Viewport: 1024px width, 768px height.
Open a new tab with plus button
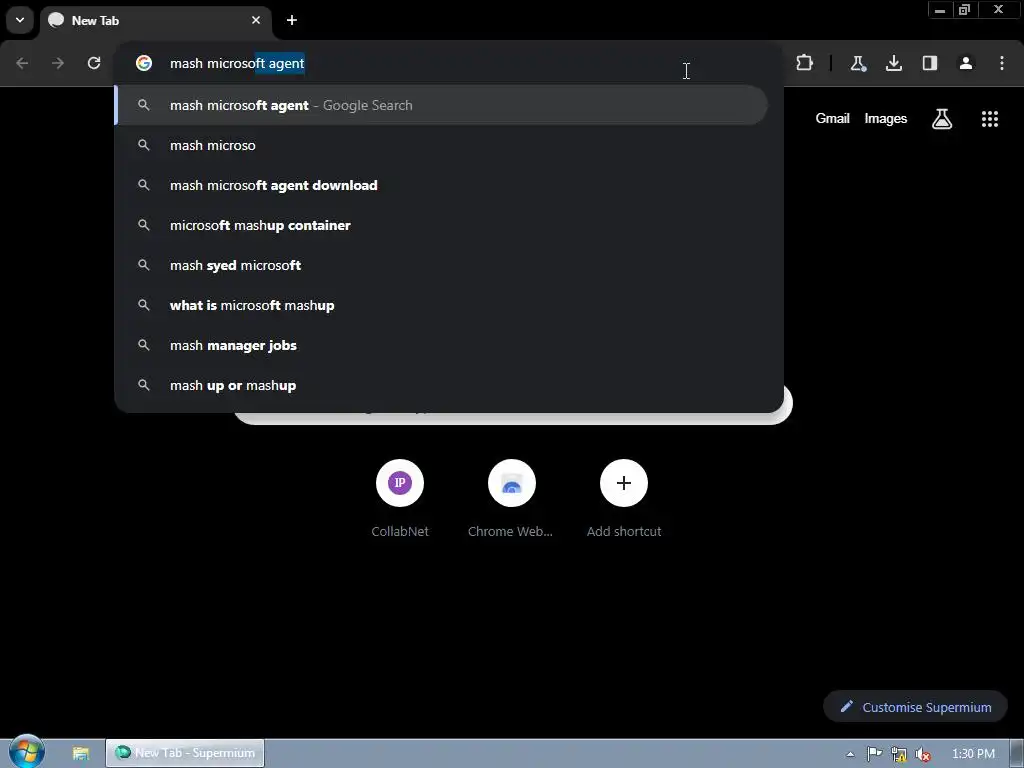pyautogui.click(x=292, y=20)
